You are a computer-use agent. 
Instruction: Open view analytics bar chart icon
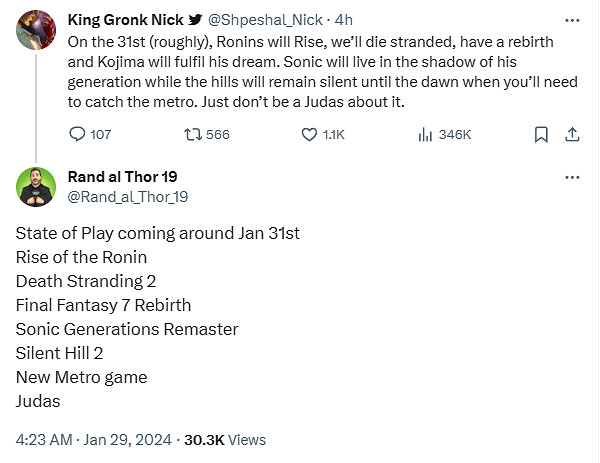point(424,134)
